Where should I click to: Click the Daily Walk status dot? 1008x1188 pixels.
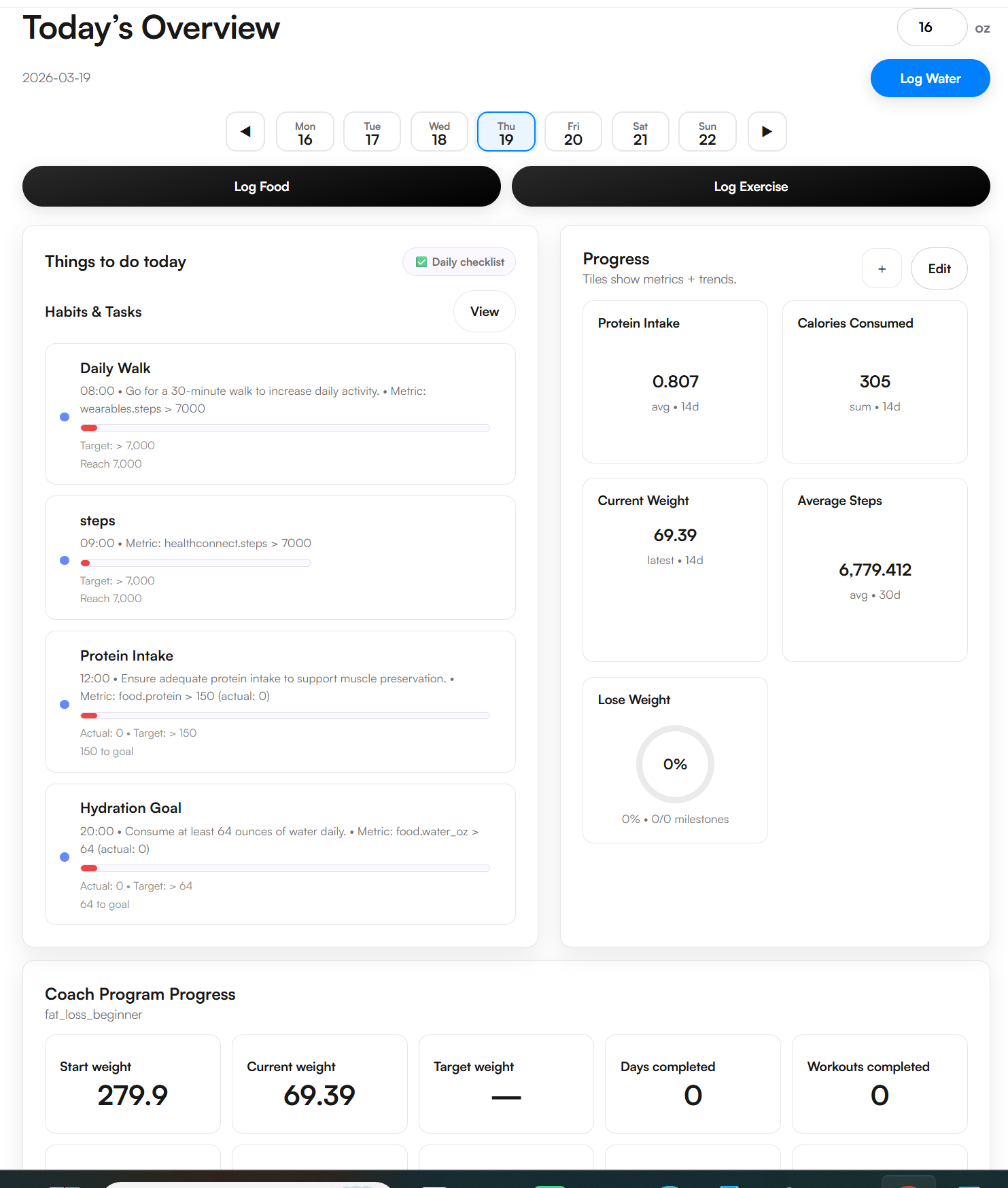click(x=65, y=417)
